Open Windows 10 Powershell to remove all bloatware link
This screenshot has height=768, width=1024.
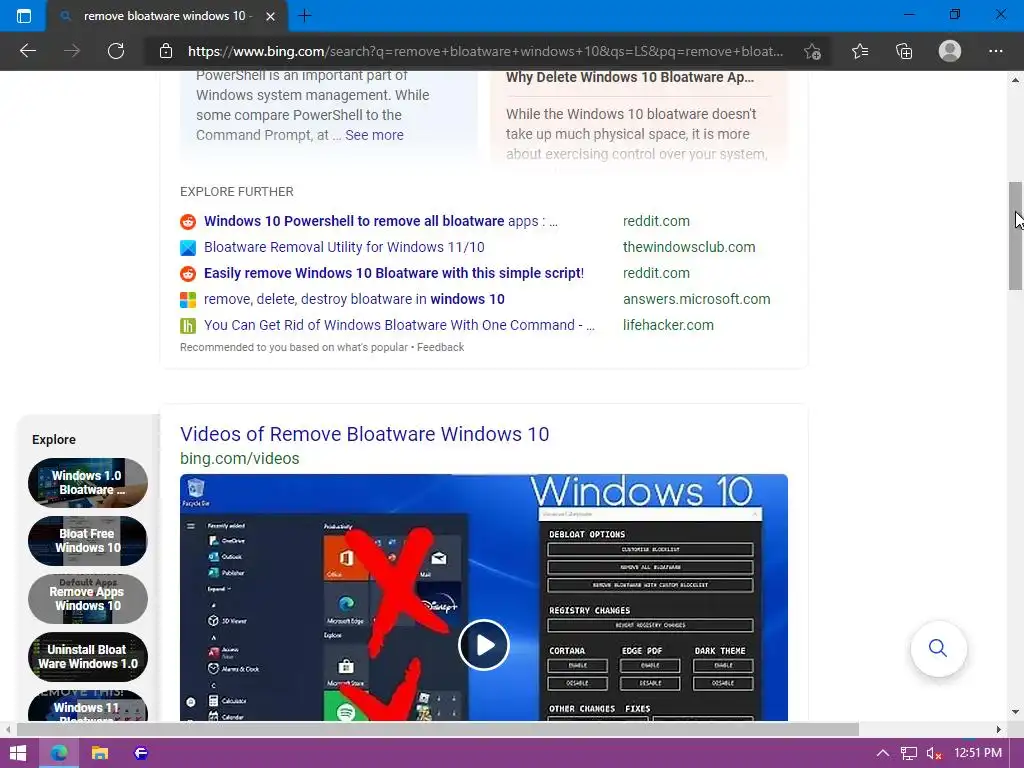(x=381, y=221)
